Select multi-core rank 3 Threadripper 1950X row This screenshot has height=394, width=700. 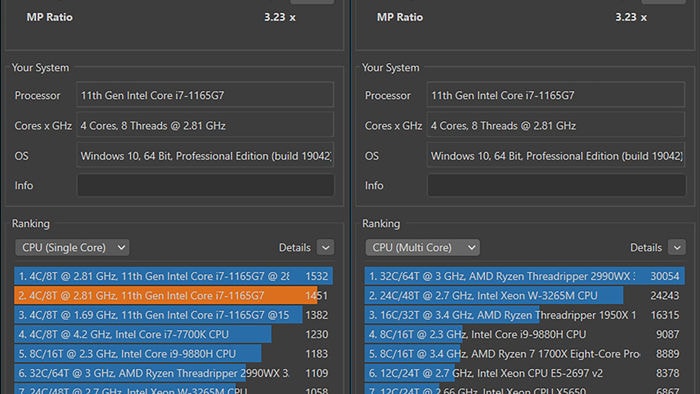pos(524,315)
